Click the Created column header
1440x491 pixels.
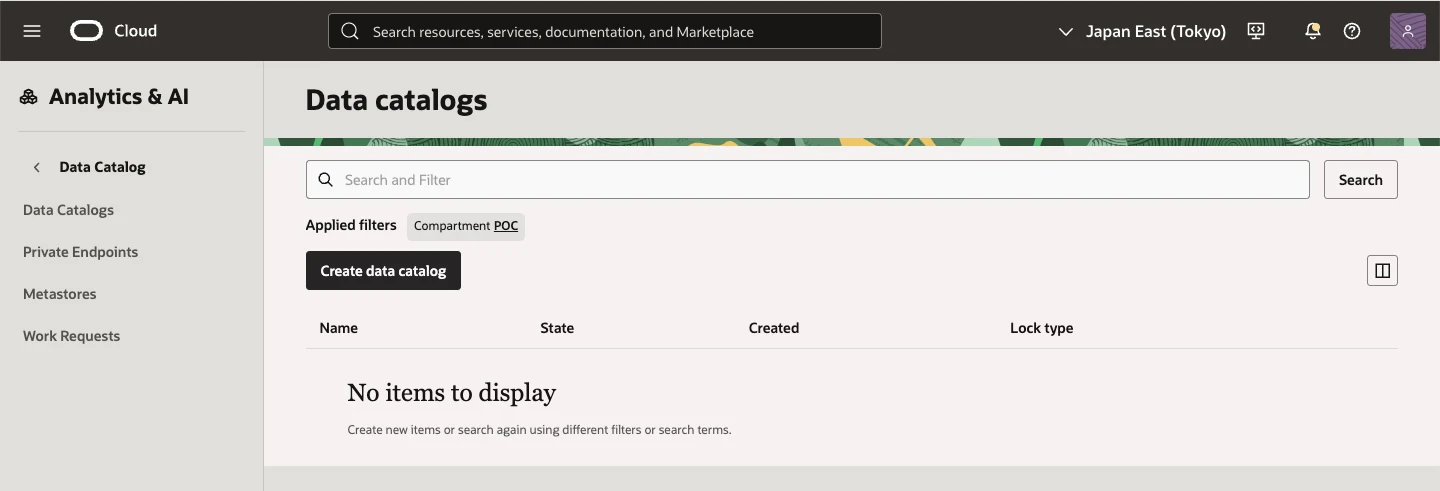pyautogui.click(x=774, y=328)
